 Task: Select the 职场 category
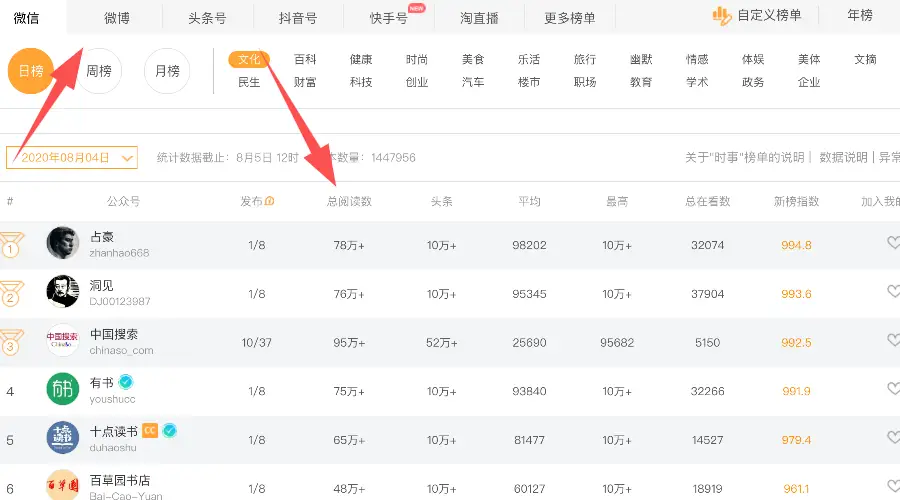click(585, 82)
